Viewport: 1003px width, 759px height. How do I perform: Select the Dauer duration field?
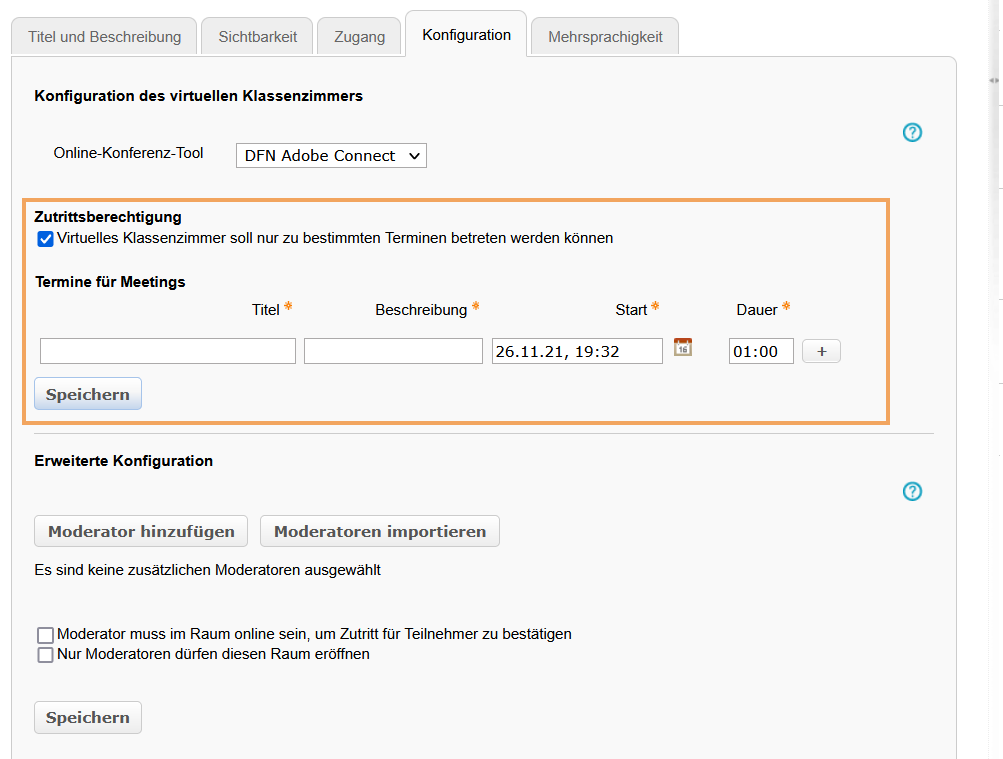click(x=760, y=350)
